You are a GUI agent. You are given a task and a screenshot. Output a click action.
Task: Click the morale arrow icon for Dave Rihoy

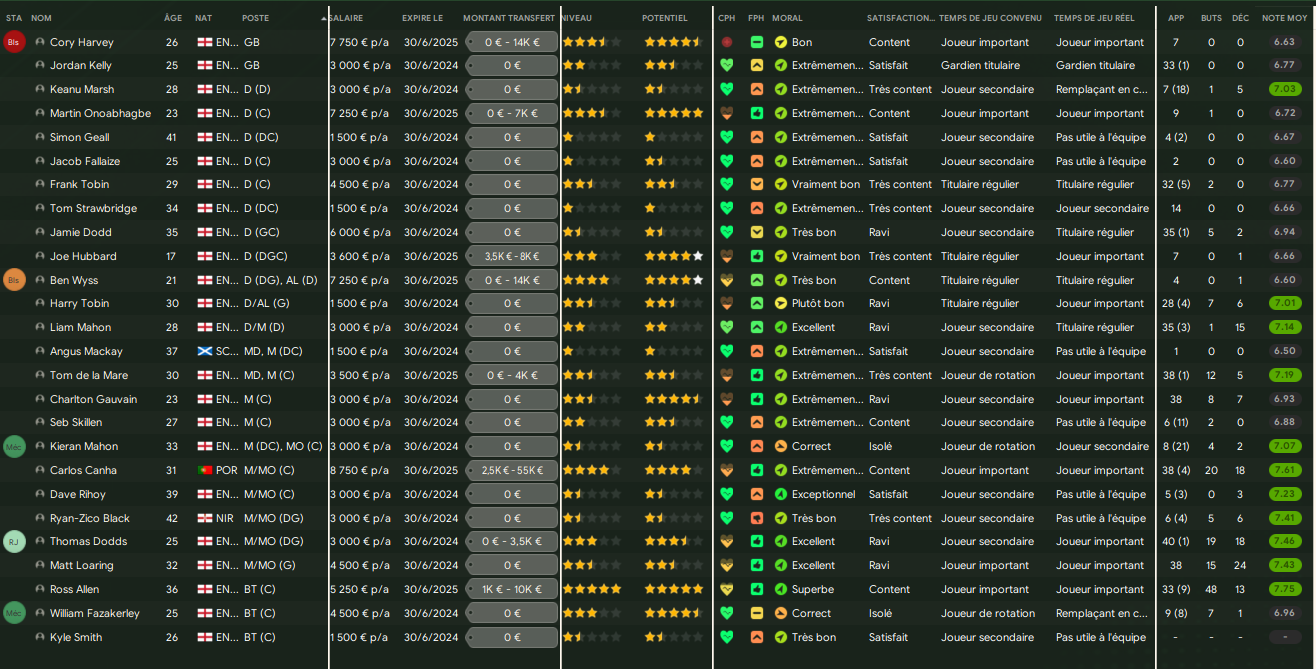(782, 494)
